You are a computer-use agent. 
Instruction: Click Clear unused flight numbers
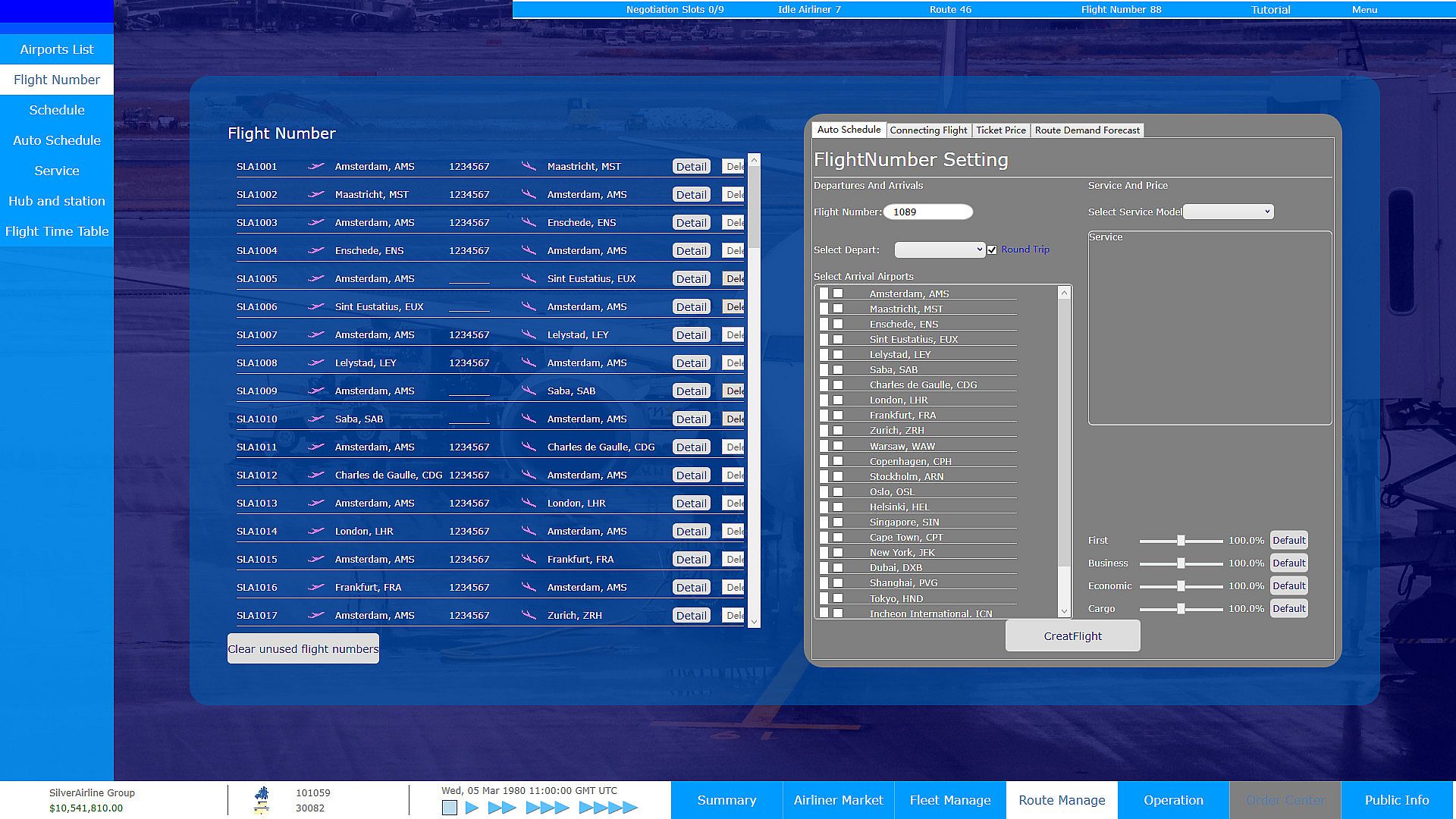click(x=303, y=649)
